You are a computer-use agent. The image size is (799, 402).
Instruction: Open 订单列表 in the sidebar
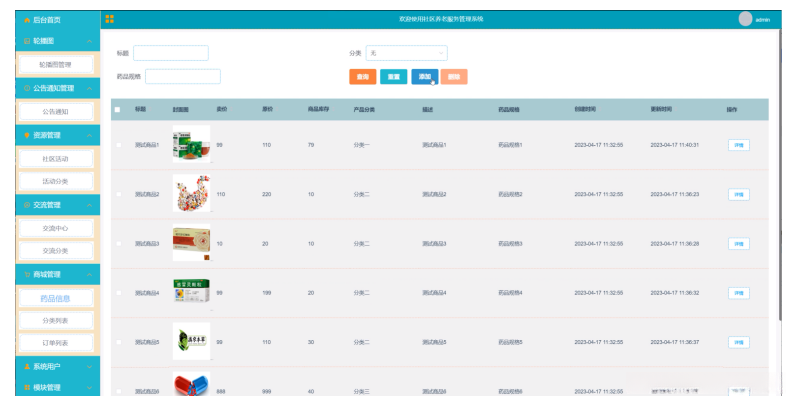click(x=56, y=343)
